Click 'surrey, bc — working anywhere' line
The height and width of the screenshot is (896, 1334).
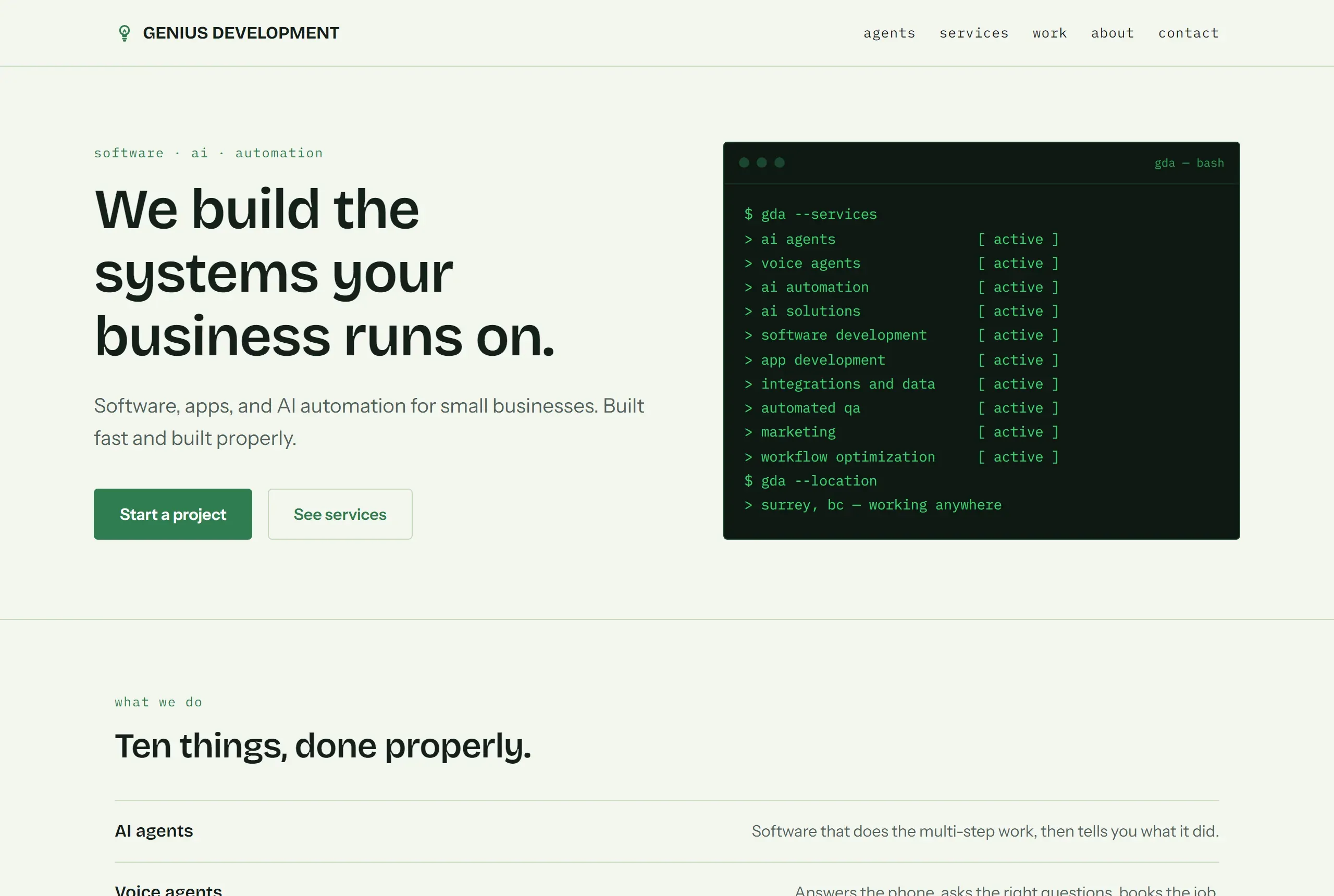click(x=873, y=505)
